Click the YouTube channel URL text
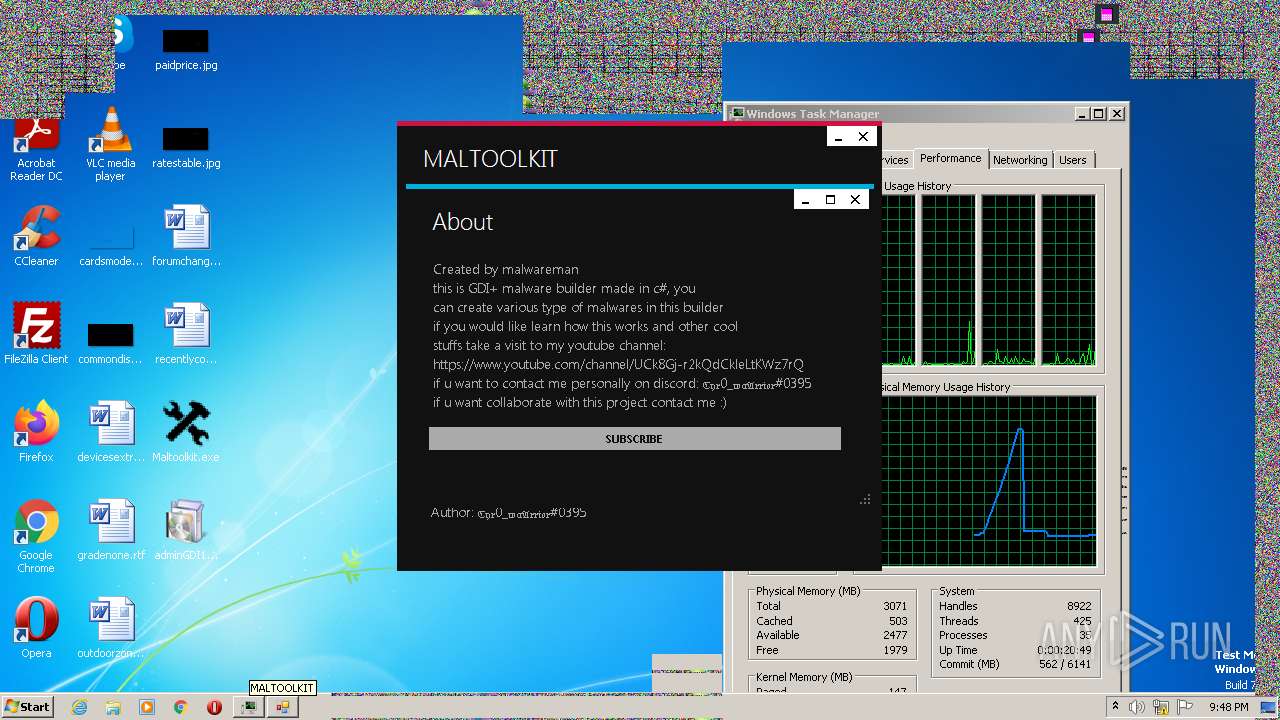 [618, 364]
